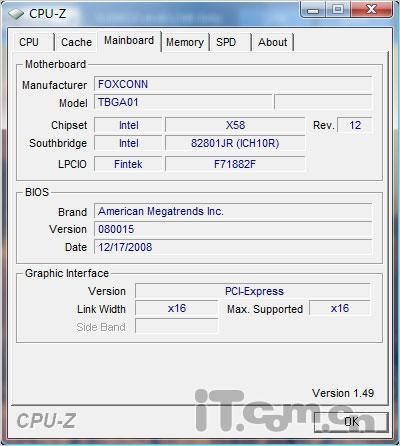Viewport: 400px width, 446px height.
Task: Click the 82801JR (ICH10R) southbridge field
Action: pyautogui.click(x=235, y=143)
